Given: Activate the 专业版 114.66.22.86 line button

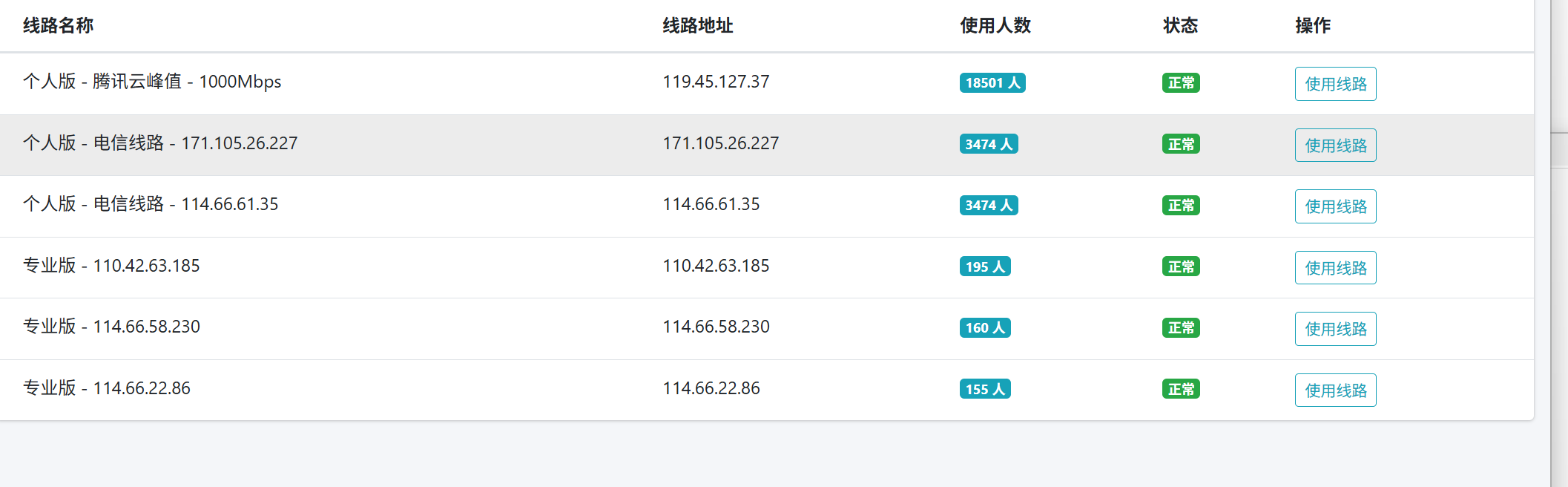Looking at the screenshot, I should [1335, 390].
